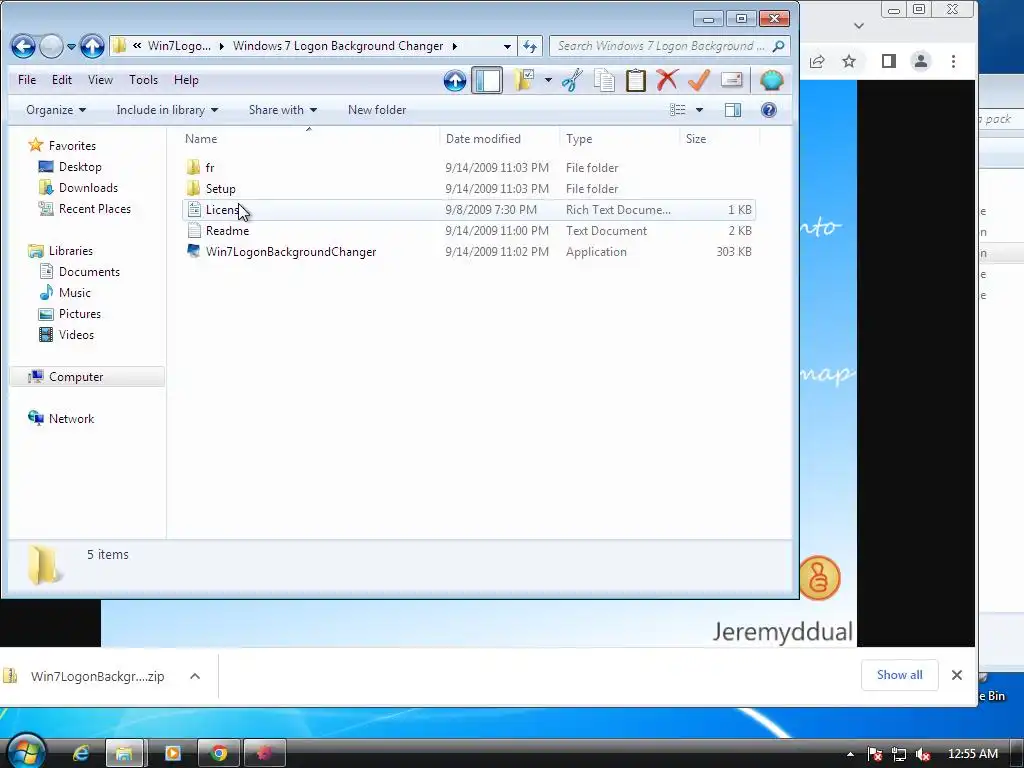This screenshot has height=768, width=1024.
Task: Click the Windows Start orb
Action: click(x=26, y=751)
